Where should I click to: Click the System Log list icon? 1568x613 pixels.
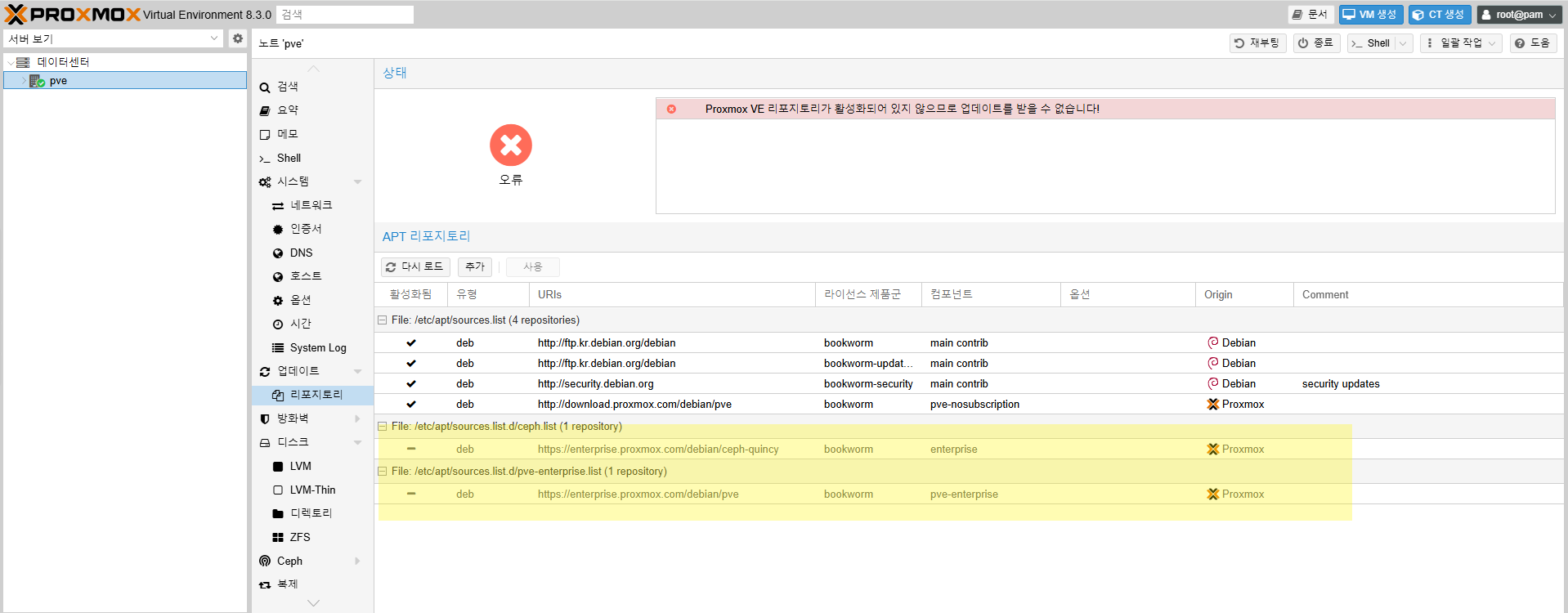(278, 348)
